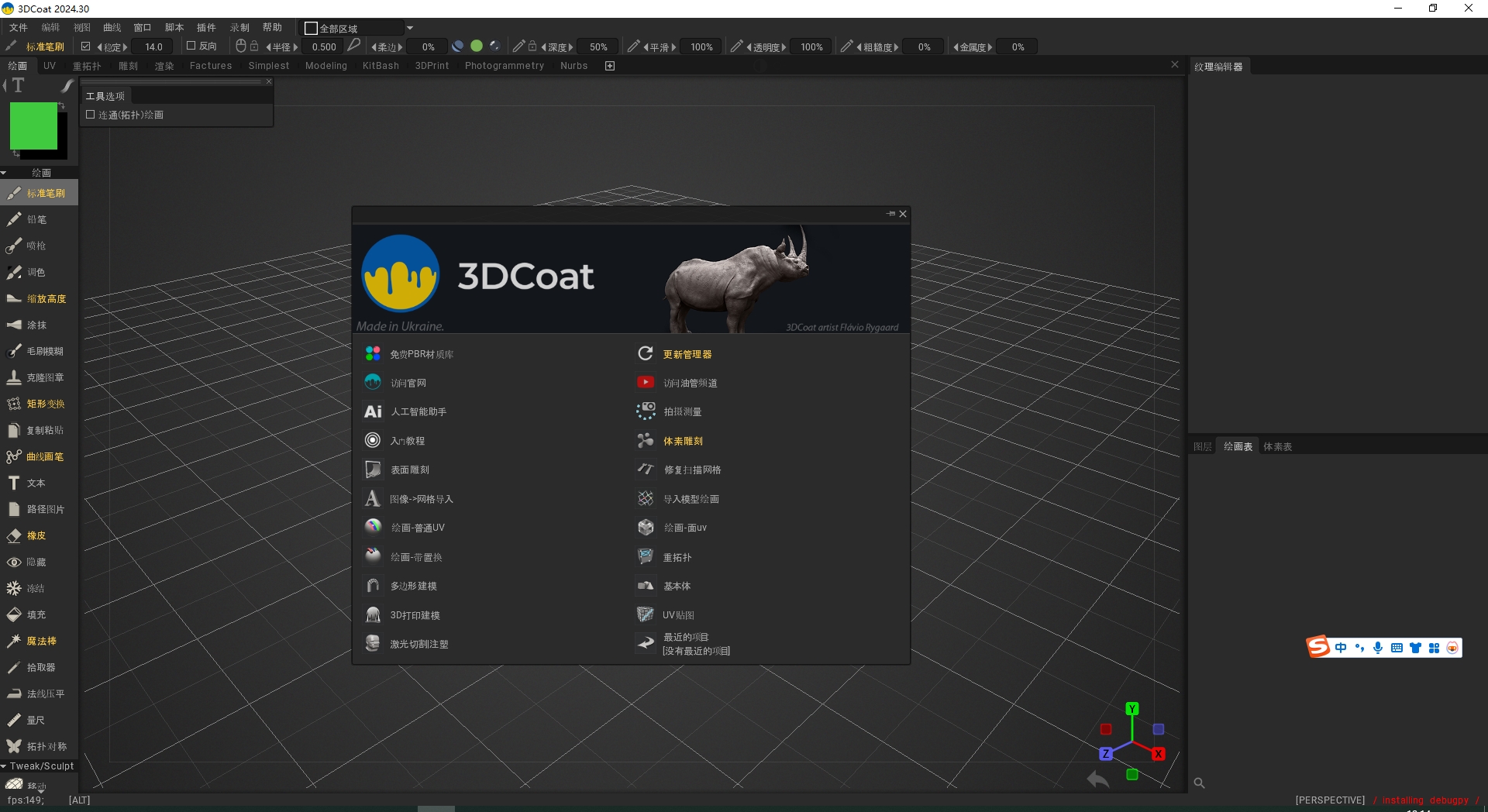Screen dimensions: 1488x812
Task: Select the 文本 text tool
Action: pos(33,483)
